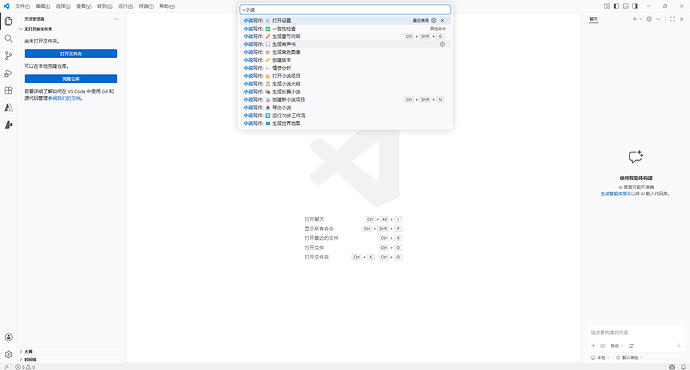Click gear icon on 打开设置 command row
Viewport: 690px width, 370px height.
[x=433, y=20]
